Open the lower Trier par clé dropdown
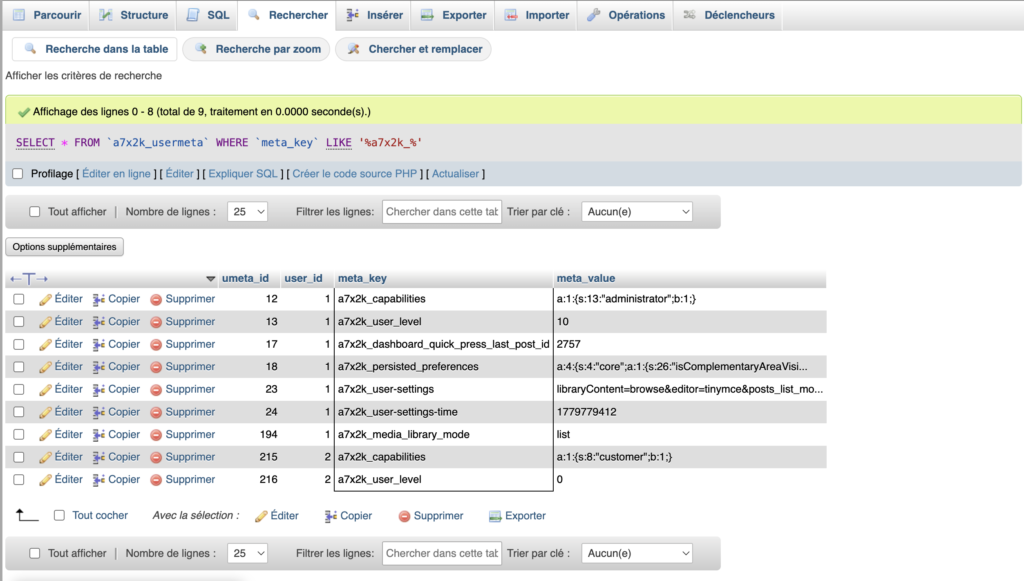The width and height of the screenshot is (1024, 581). click(x=637, y=553)
